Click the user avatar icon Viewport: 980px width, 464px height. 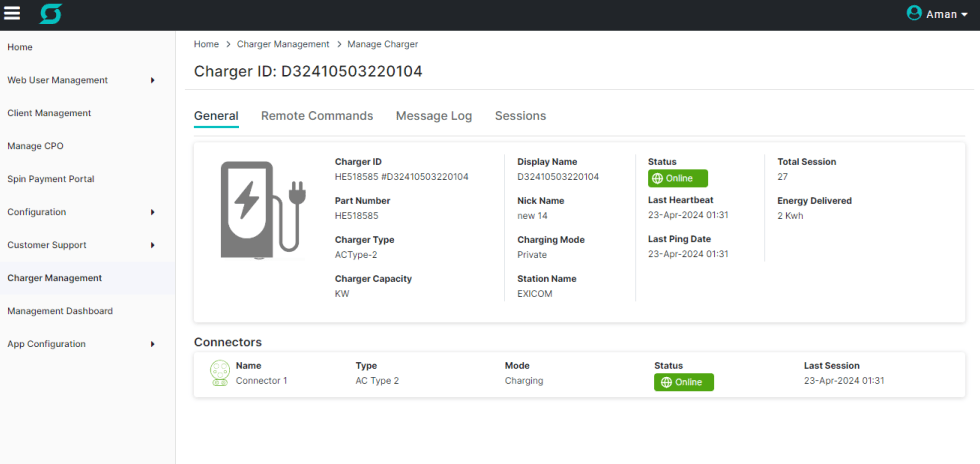click(914, 13)
